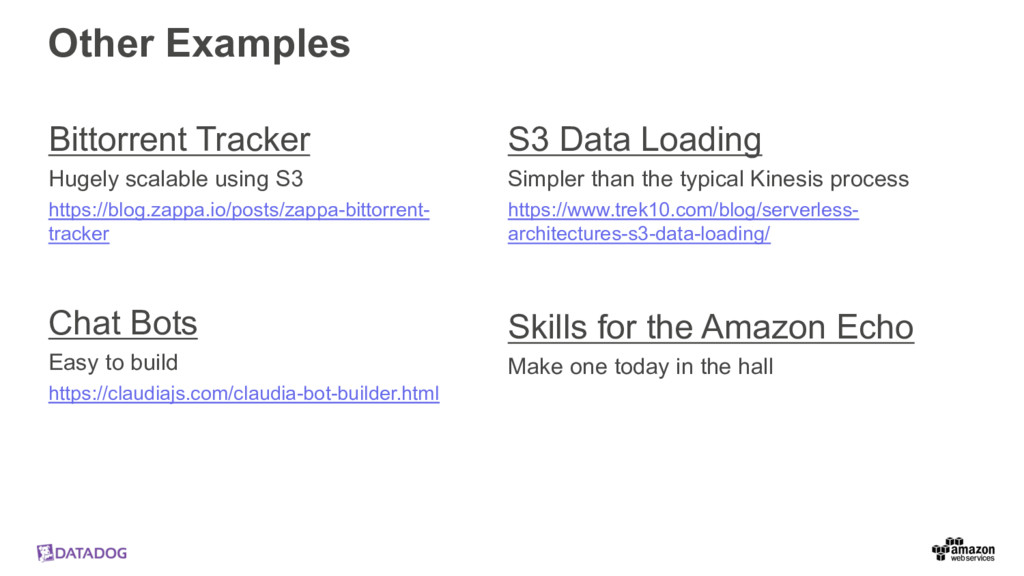The width and height of the screenshot is (1024, 576).
Task: Click the Amazon Web Services logo
Action: pyautogui.click(x=963, y=550)
